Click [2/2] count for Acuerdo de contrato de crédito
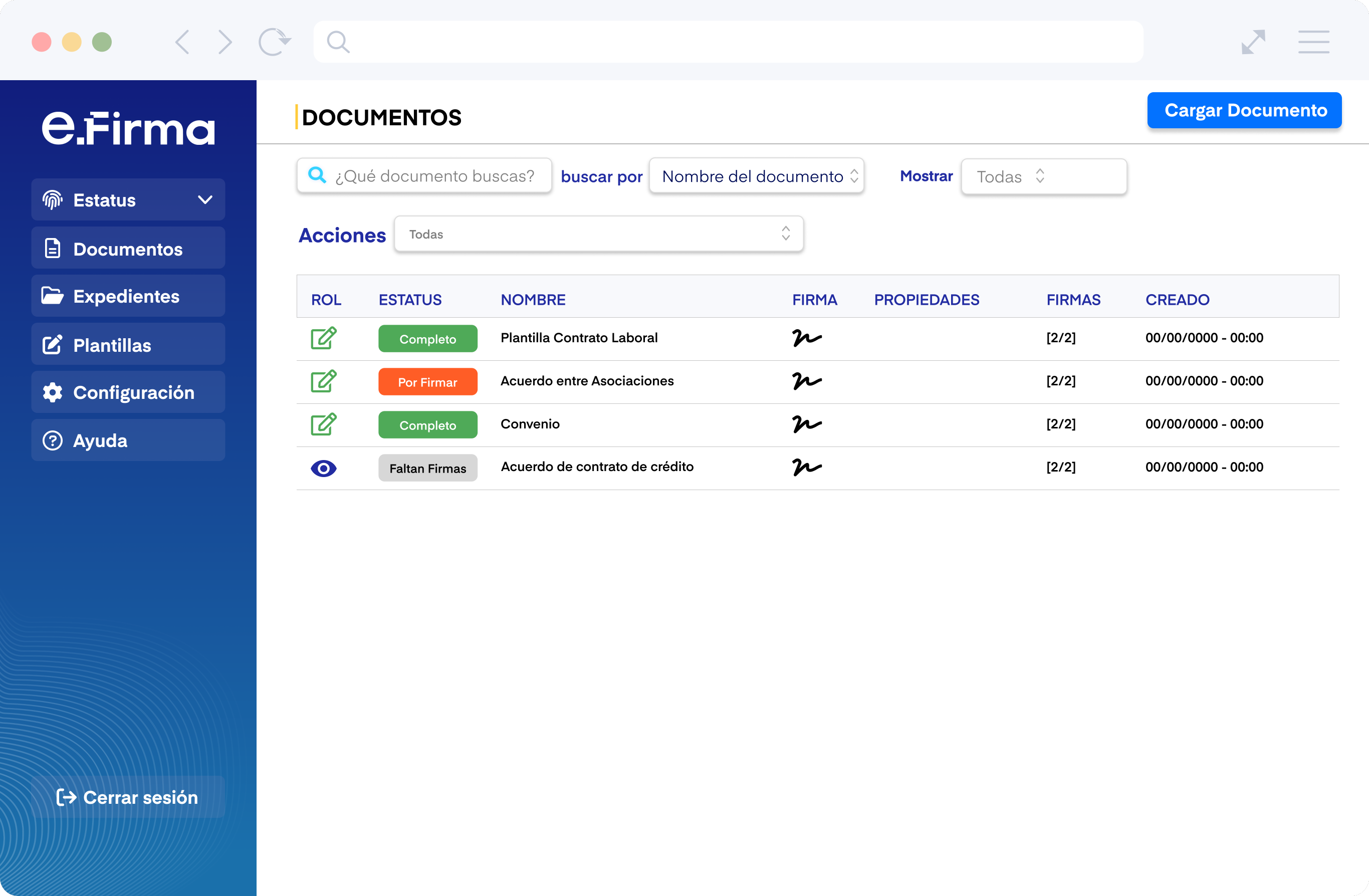 [x=1061, y=467]
